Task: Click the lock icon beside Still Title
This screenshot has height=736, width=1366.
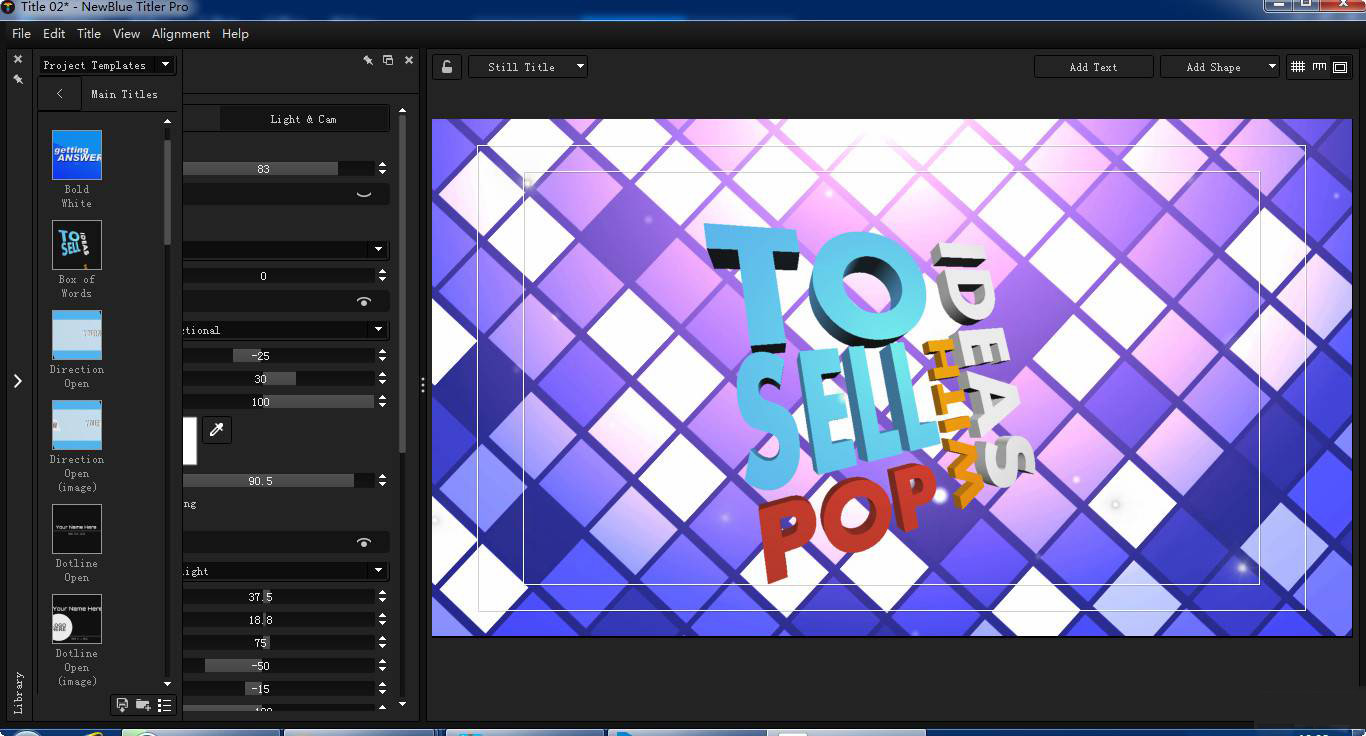Action: (447, 67)
